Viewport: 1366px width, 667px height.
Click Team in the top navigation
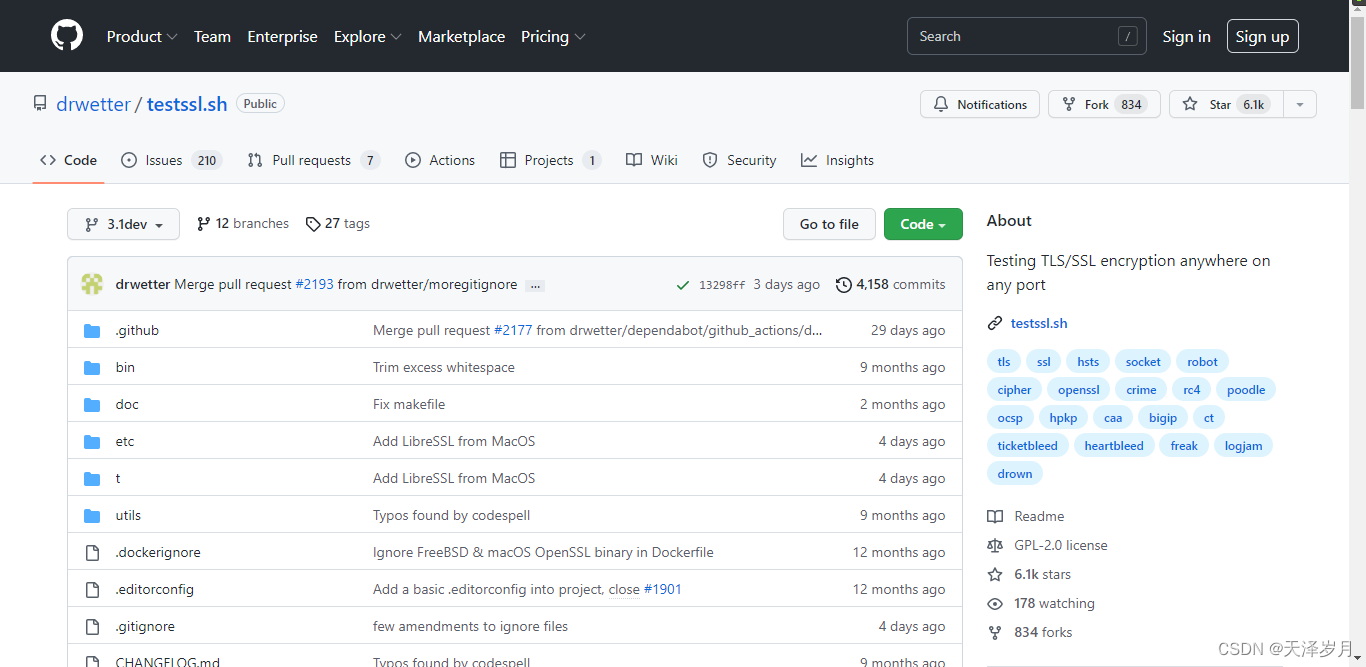212,36
